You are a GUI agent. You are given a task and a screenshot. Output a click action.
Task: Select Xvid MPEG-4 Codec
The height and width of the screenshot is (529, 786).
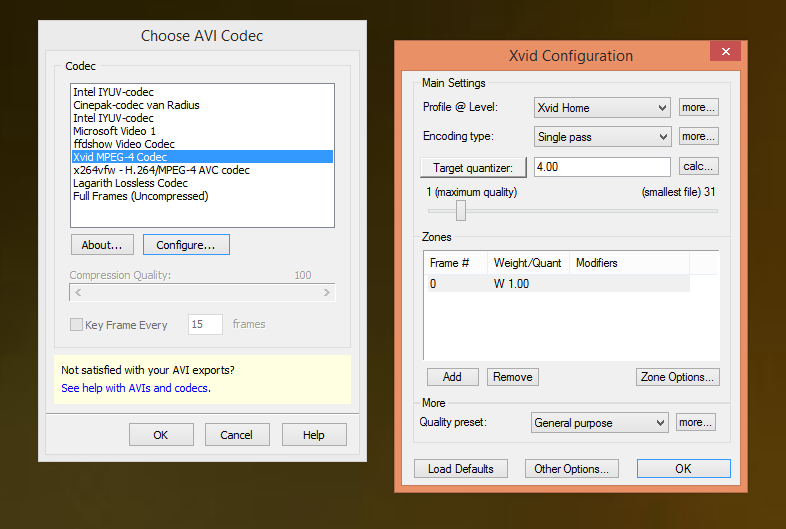coord(203,157)
